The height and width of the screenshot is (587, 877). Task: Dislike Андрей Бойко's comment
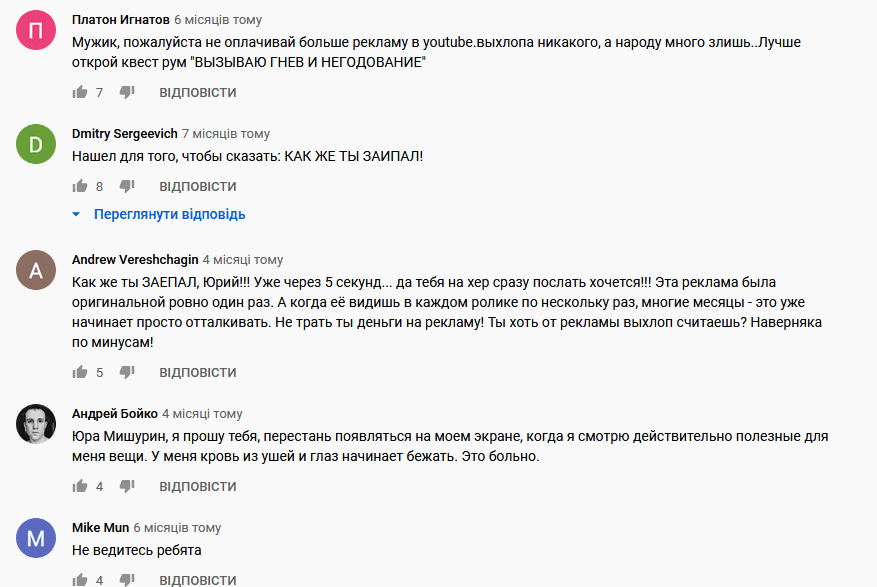(x=127, y=486)
